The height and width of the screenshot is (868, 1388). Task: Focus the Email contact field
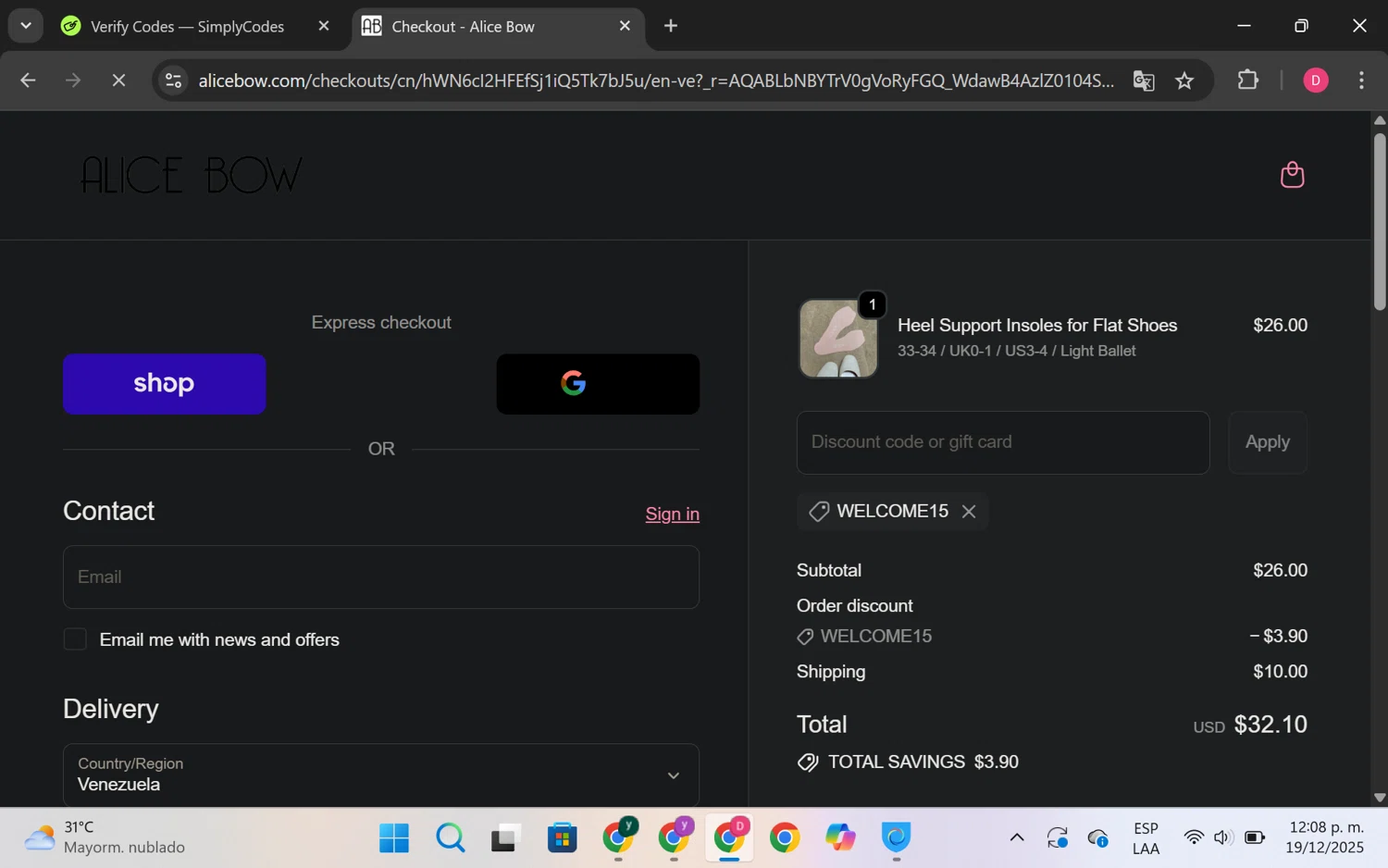point(381,577)
